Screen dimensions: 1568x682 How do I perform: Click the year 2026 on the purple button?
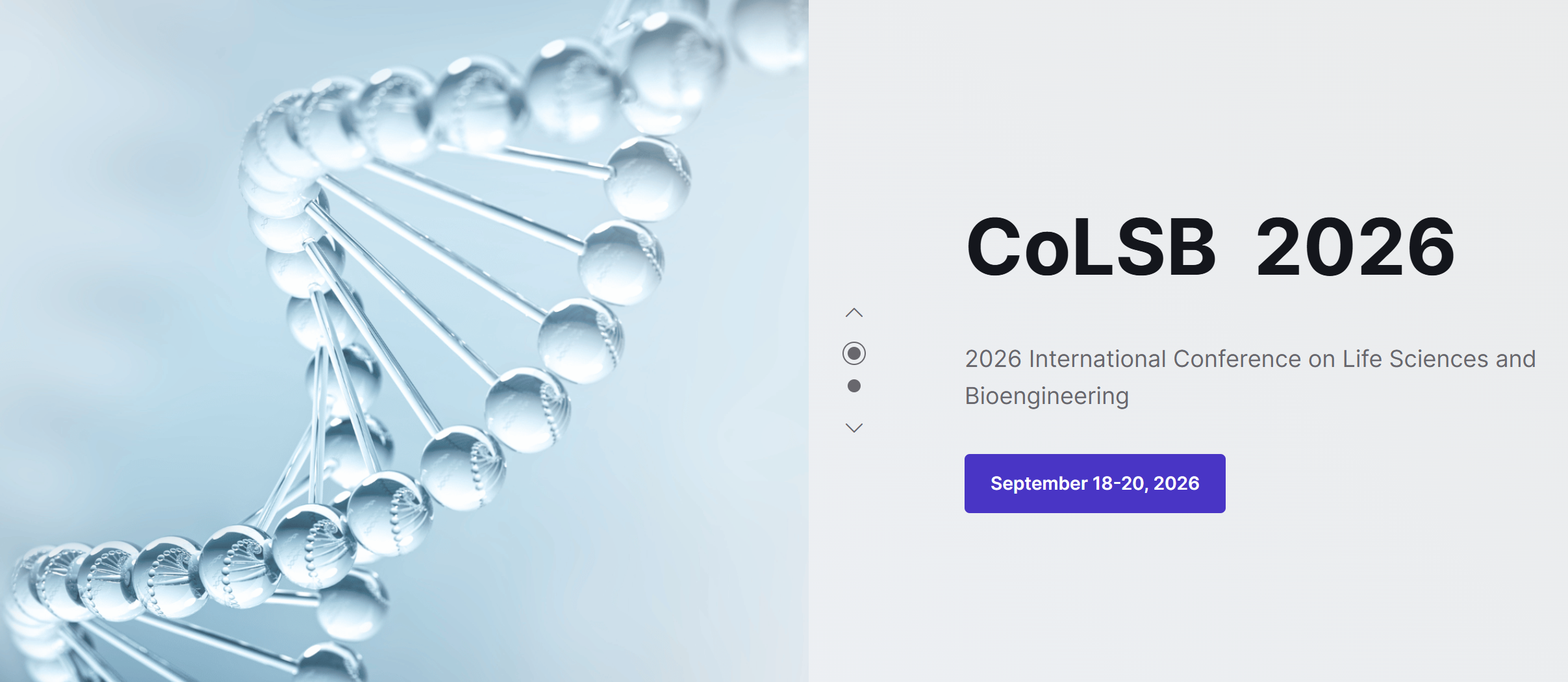click(1176, 483)
